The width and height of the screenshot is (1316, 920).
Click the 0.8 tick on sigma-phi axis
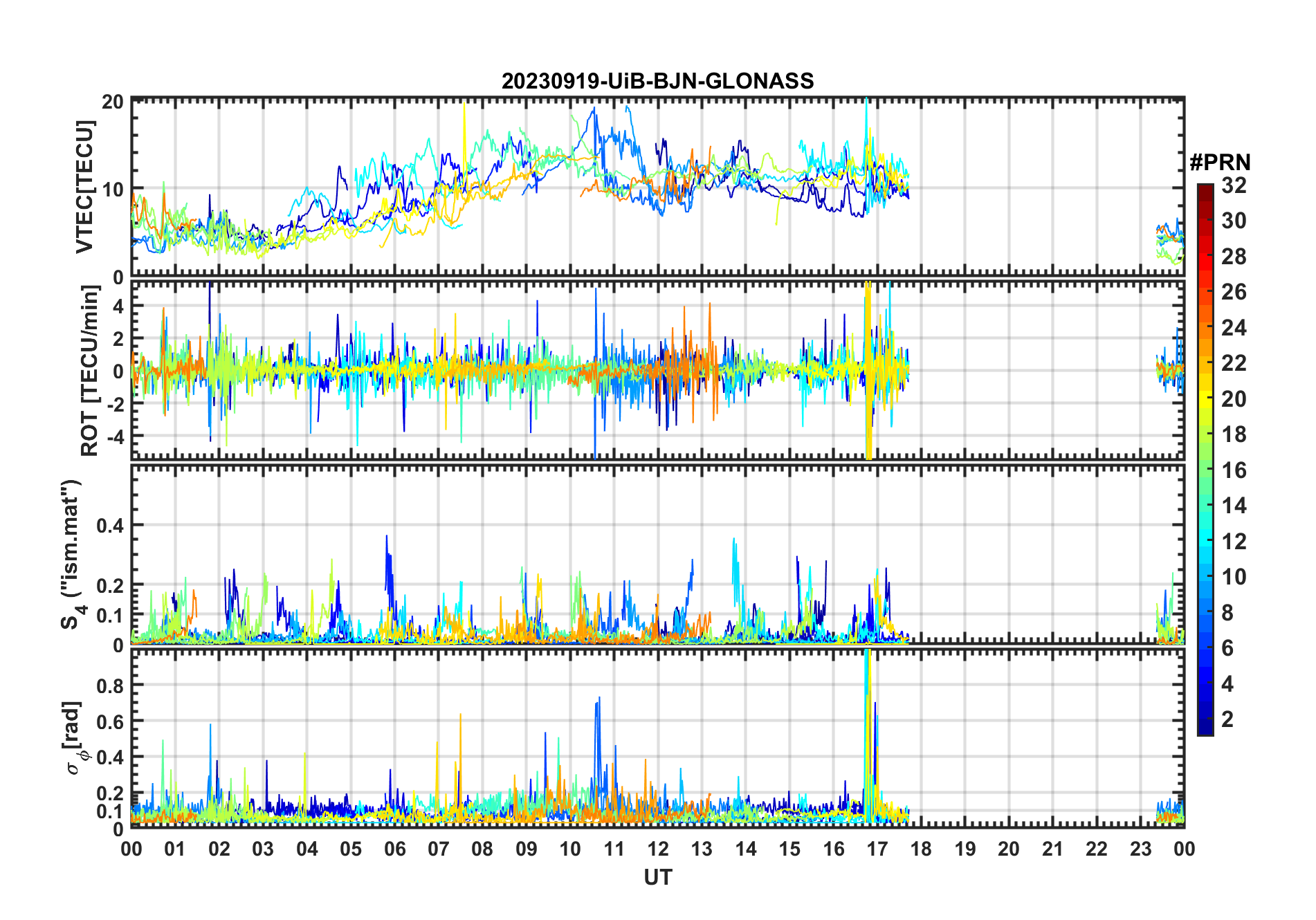coord(110,686)
